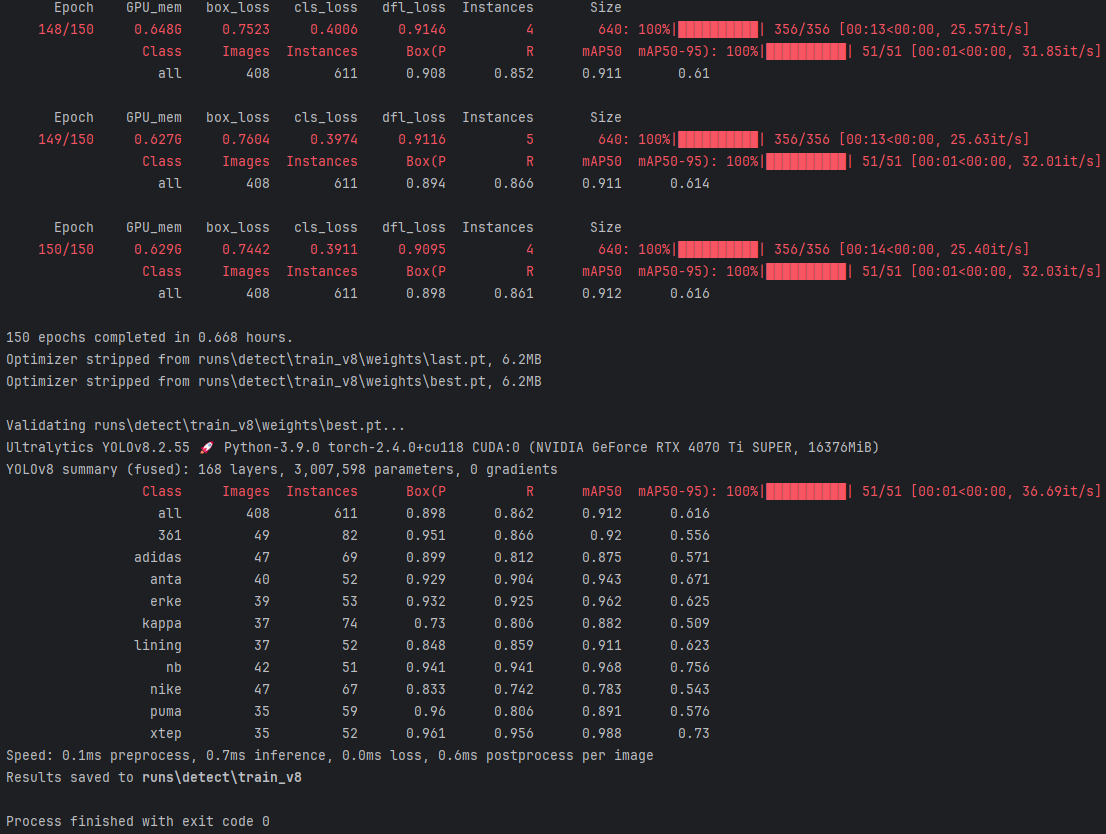Image resolution: width=1106 pixels, height=834 pixels.
Task: Select the 'adidas' class row label
Action: [x=158, y=557]
